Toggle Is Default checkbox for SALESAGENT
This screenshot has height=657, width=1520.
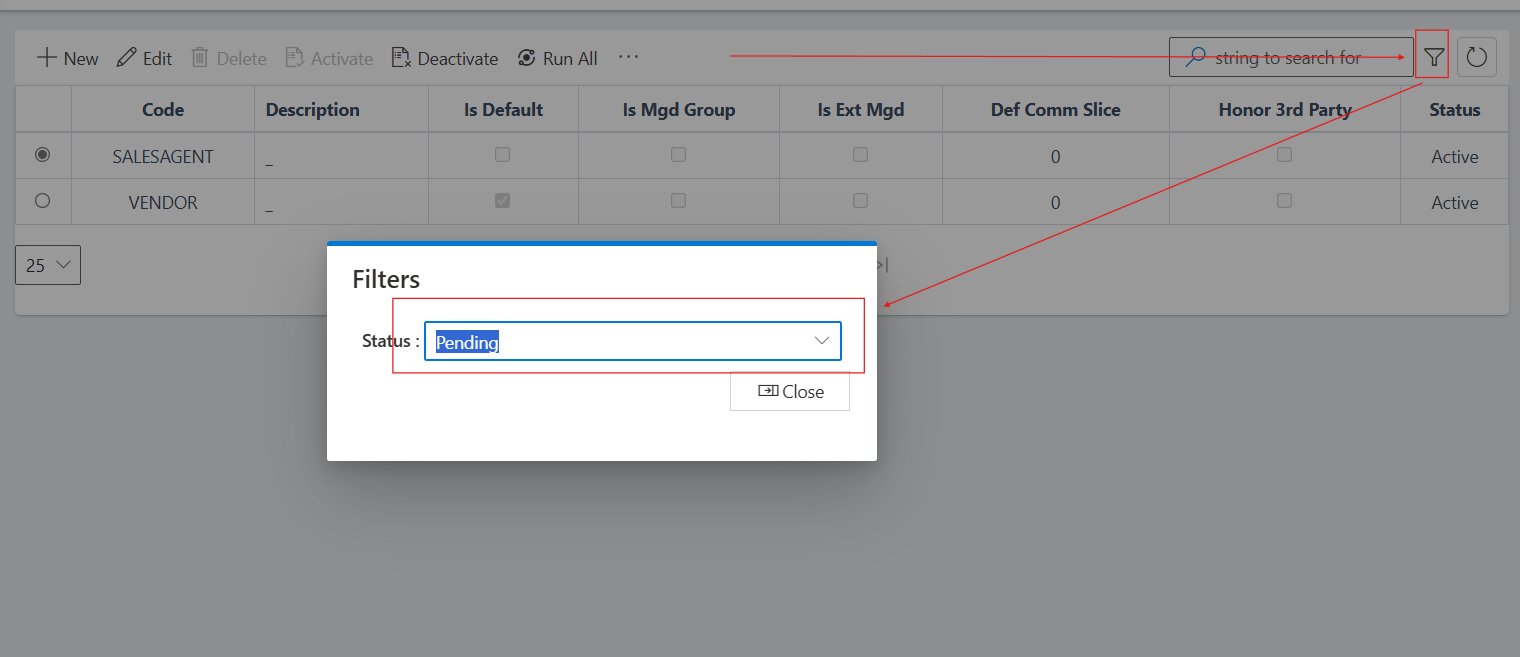[x=503, y=155]
